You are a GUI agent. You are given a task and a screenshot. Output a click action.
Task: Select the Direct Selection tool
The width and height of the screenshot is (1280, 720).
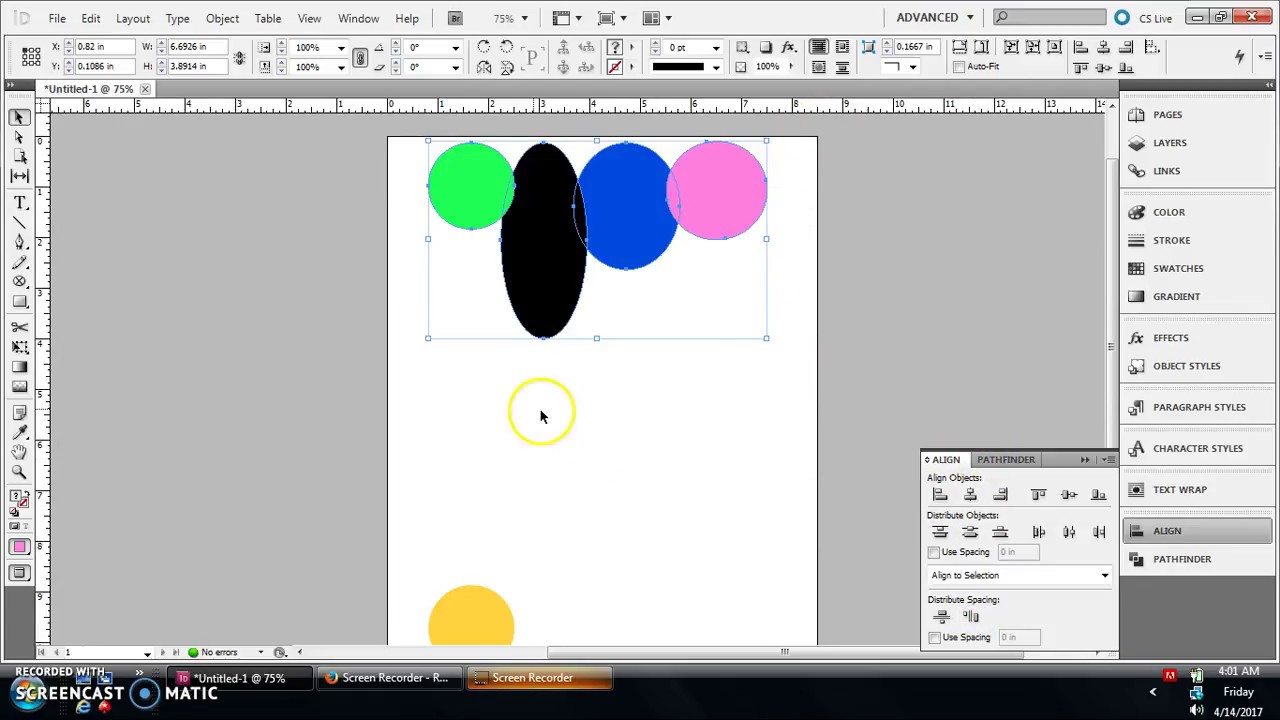pyautogui.click(x=19, y=137)
